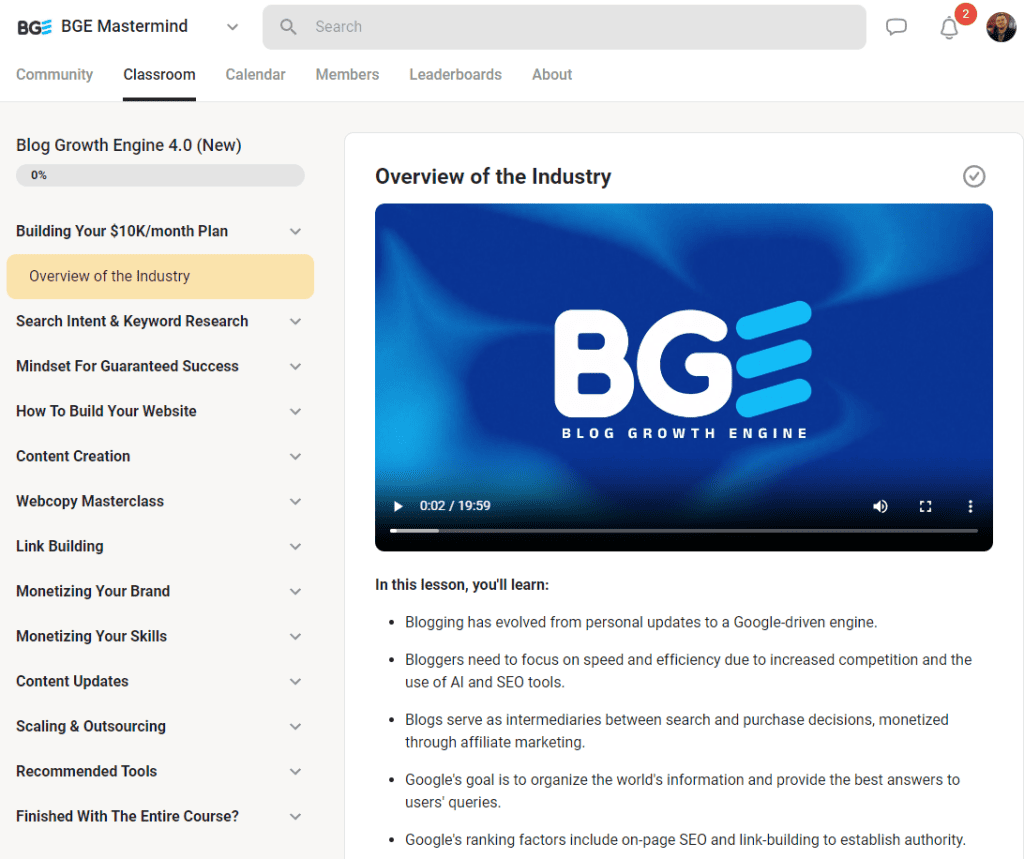Open Monetizing Your Skills title
The width and height of the screenshot is (1024, 859).
point(91,637)
